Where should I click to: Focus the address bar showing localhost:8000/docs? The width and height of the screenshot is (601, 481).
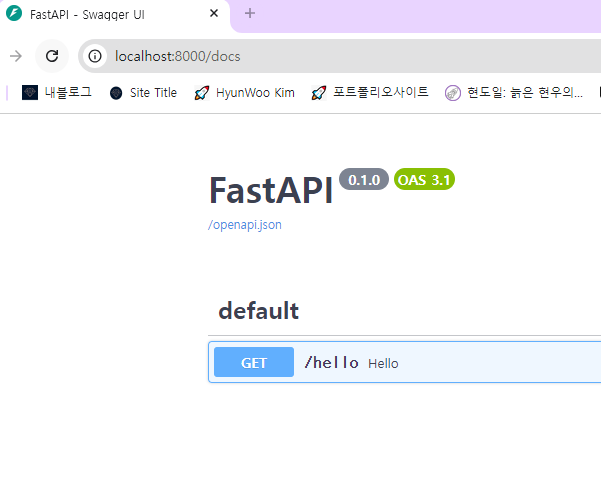(340, 56)
